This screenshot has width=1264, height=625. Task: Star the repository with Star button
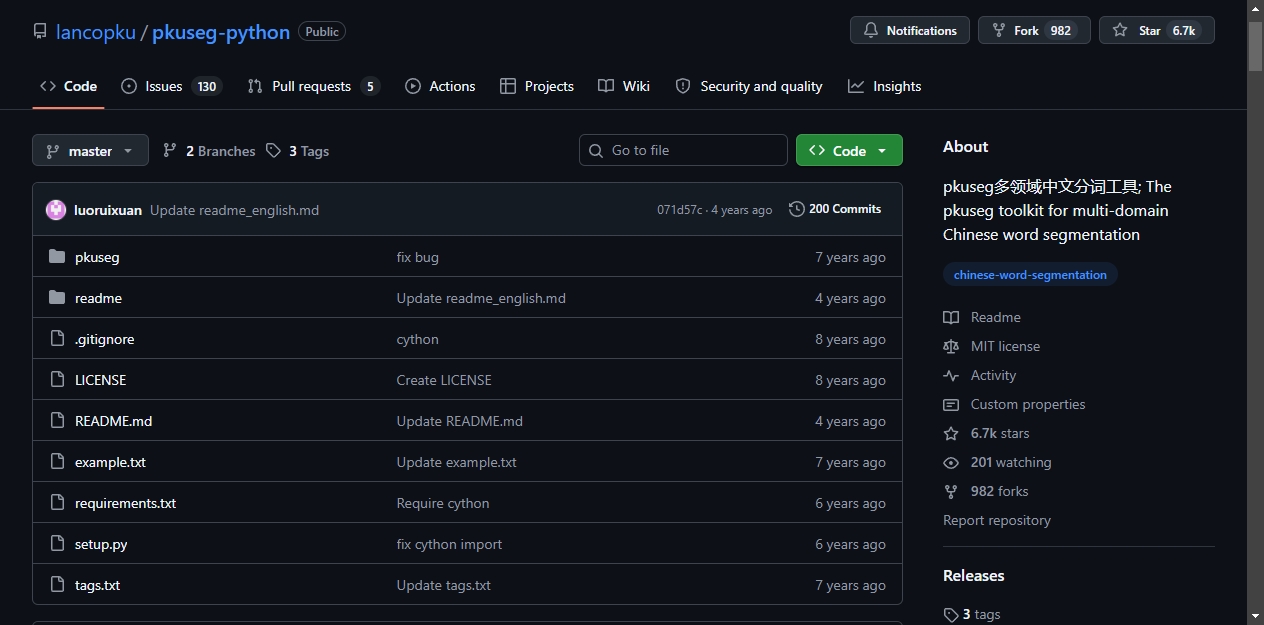1157,31
